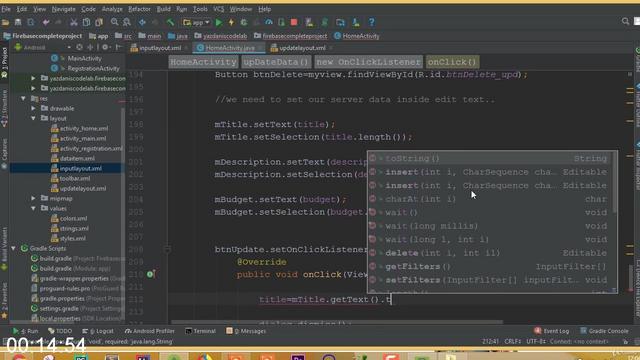This screenshot has width=640, height=360.
Task: Click the Open folder toolbar icon
Action: (5, 22)
